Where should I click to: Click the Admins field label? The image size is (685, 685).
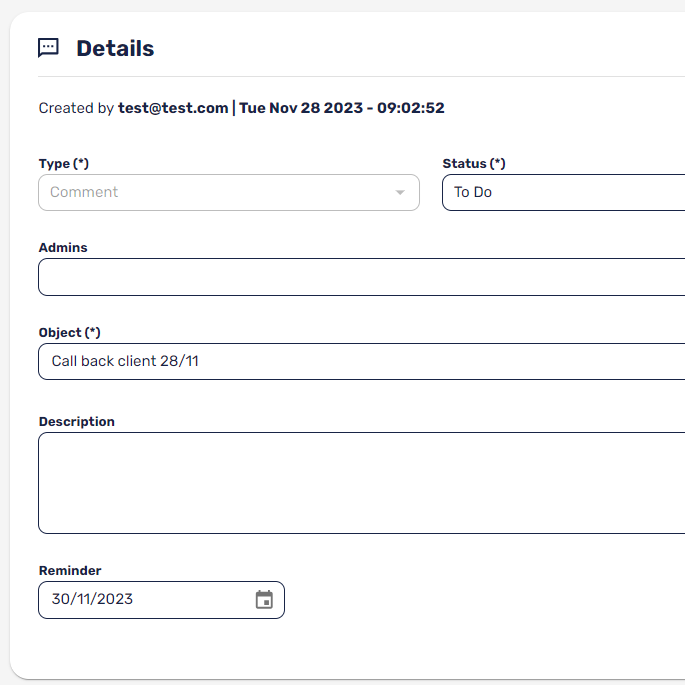63,248
